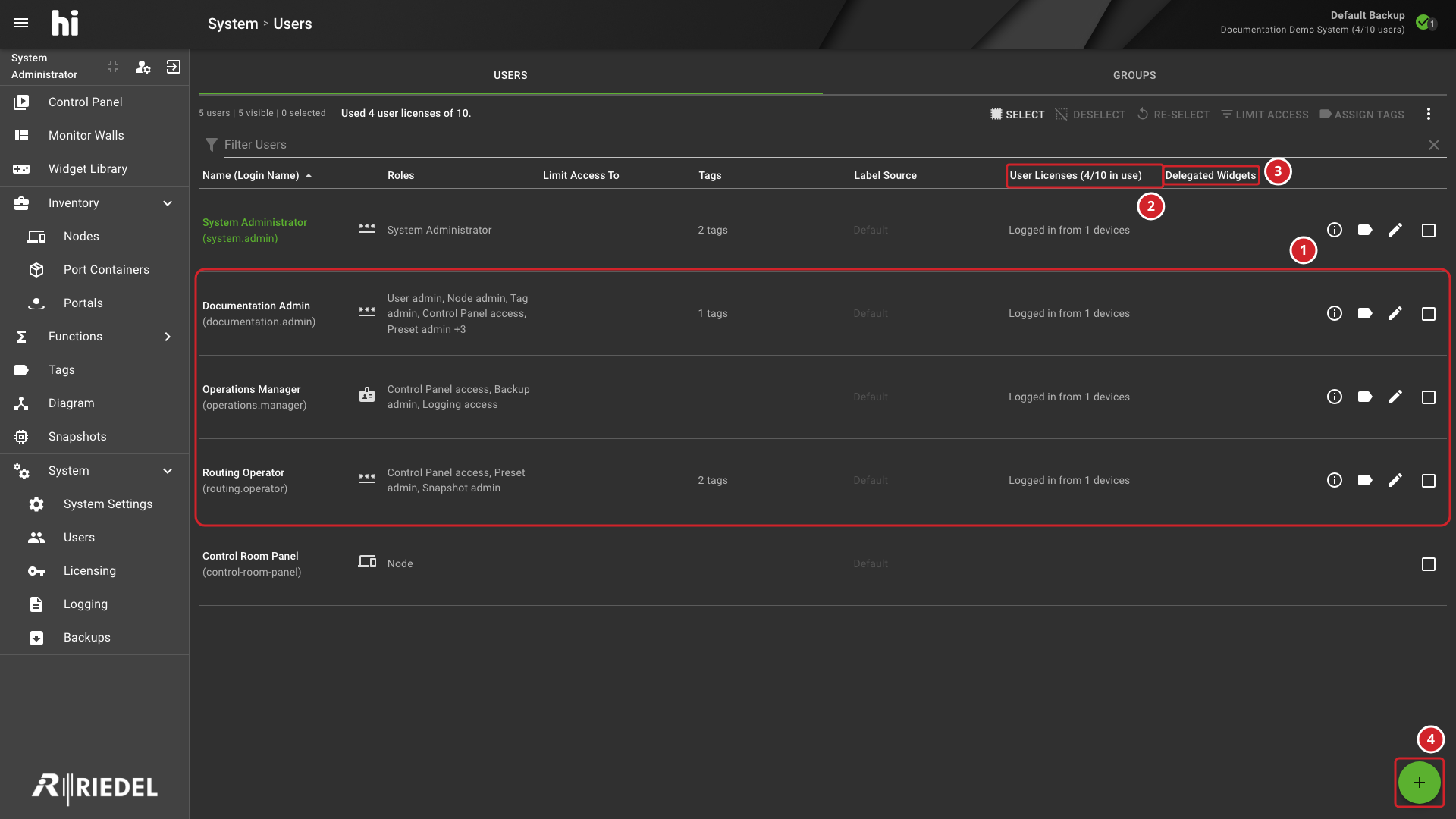Edit the Operations Manager user
Image resolution: width=1456 pixels, height=819 pixels.
1395,397
